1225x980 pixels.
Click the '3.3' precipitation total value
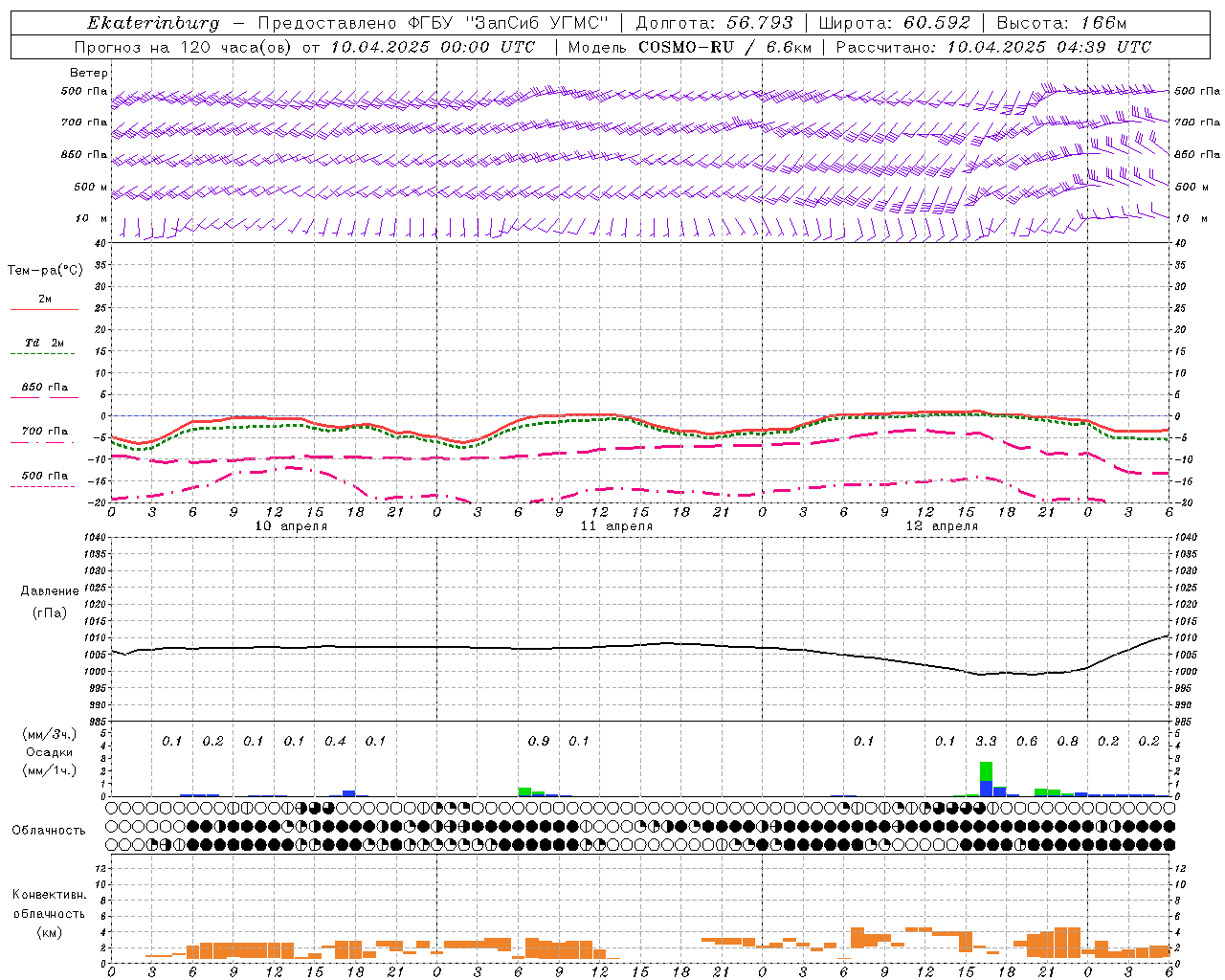click(986, 742)
